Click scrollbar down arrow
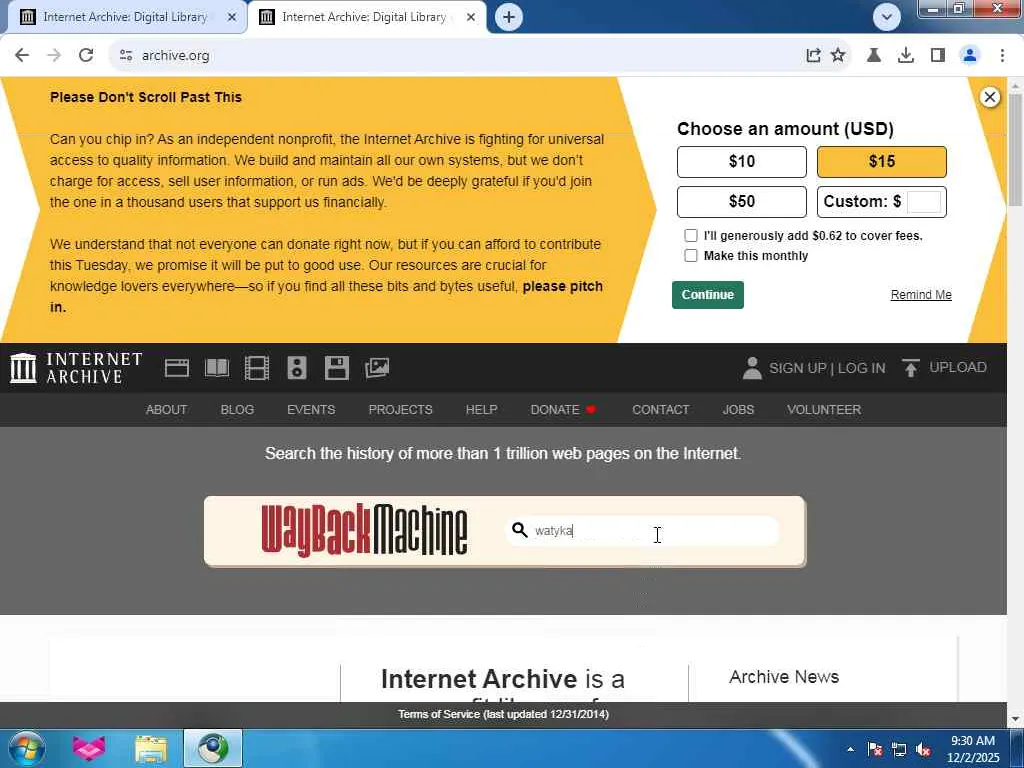Viewport: 1024px width, 768px height. tap(1015, 720)
